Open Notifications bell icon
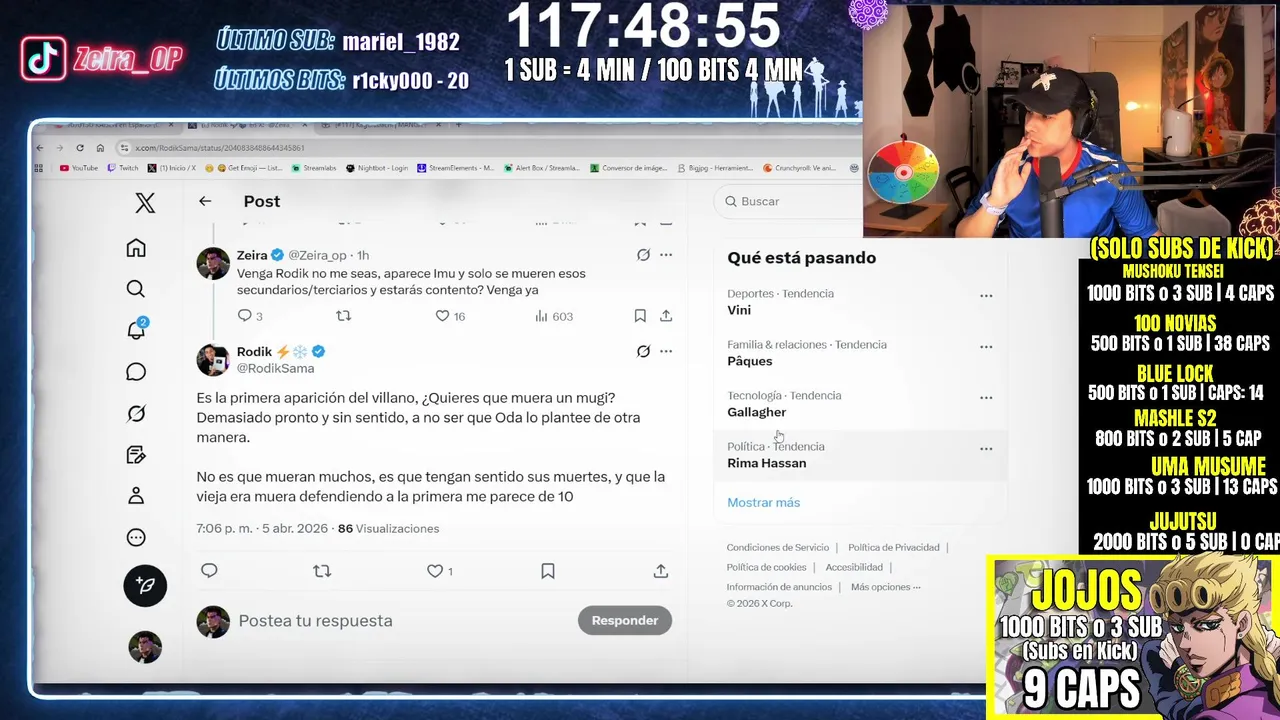Image resolution: width=1280 pixels, height=720 pixels. [137, 329]
